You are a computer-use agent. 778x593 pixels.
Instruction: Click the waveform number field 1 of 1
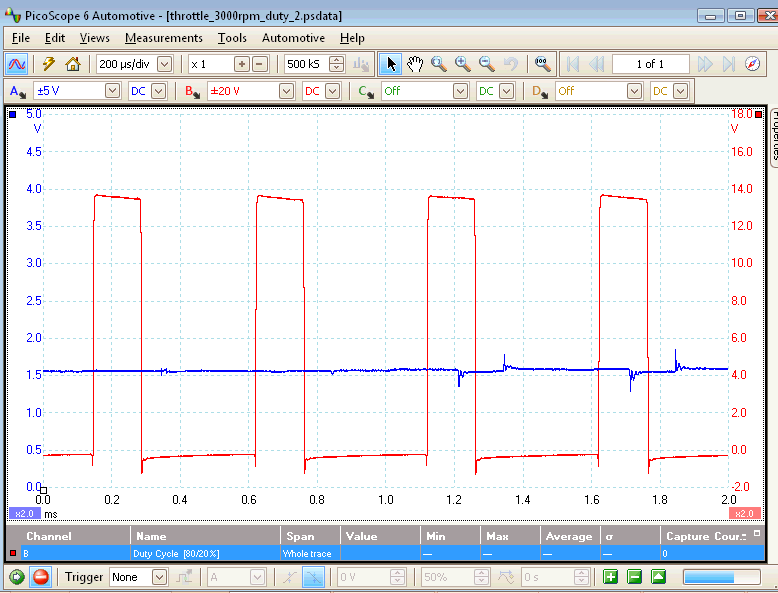tap(651, 64)
